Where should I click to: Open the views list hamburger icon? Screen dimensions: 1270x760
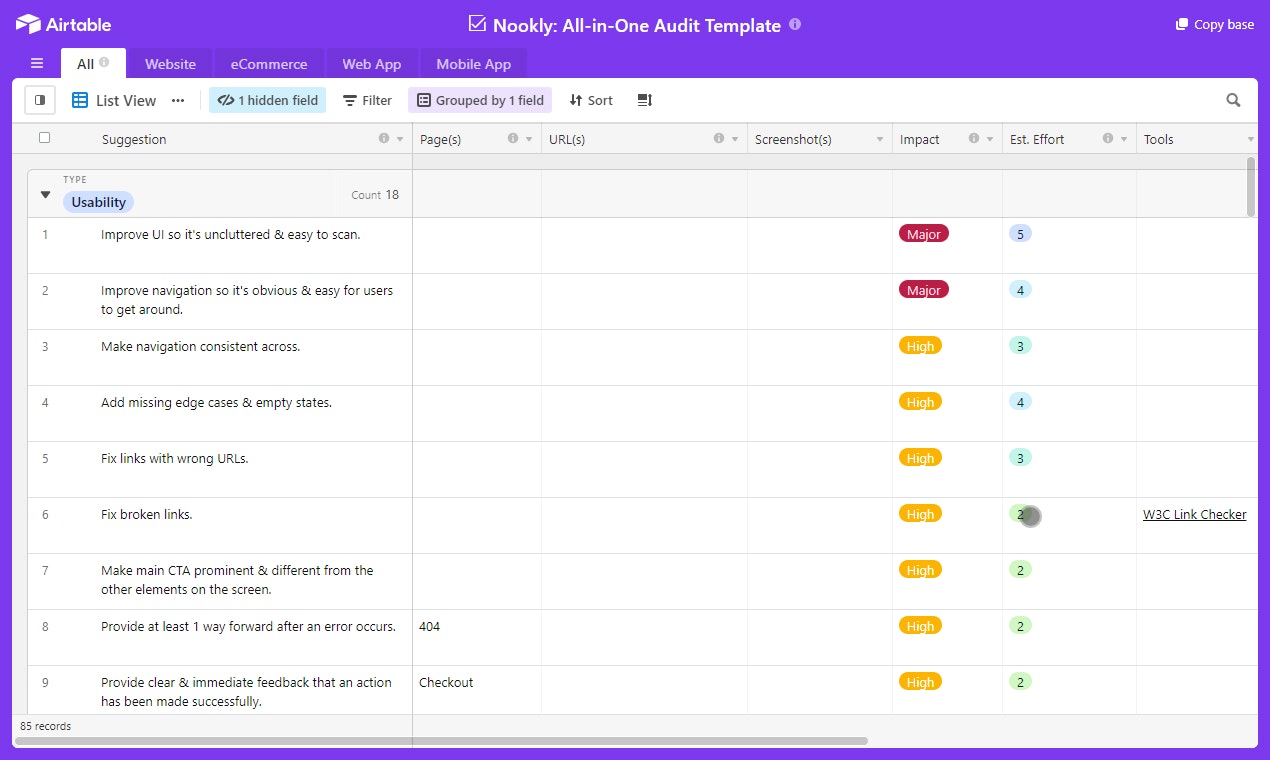click(x=36, y=63)
